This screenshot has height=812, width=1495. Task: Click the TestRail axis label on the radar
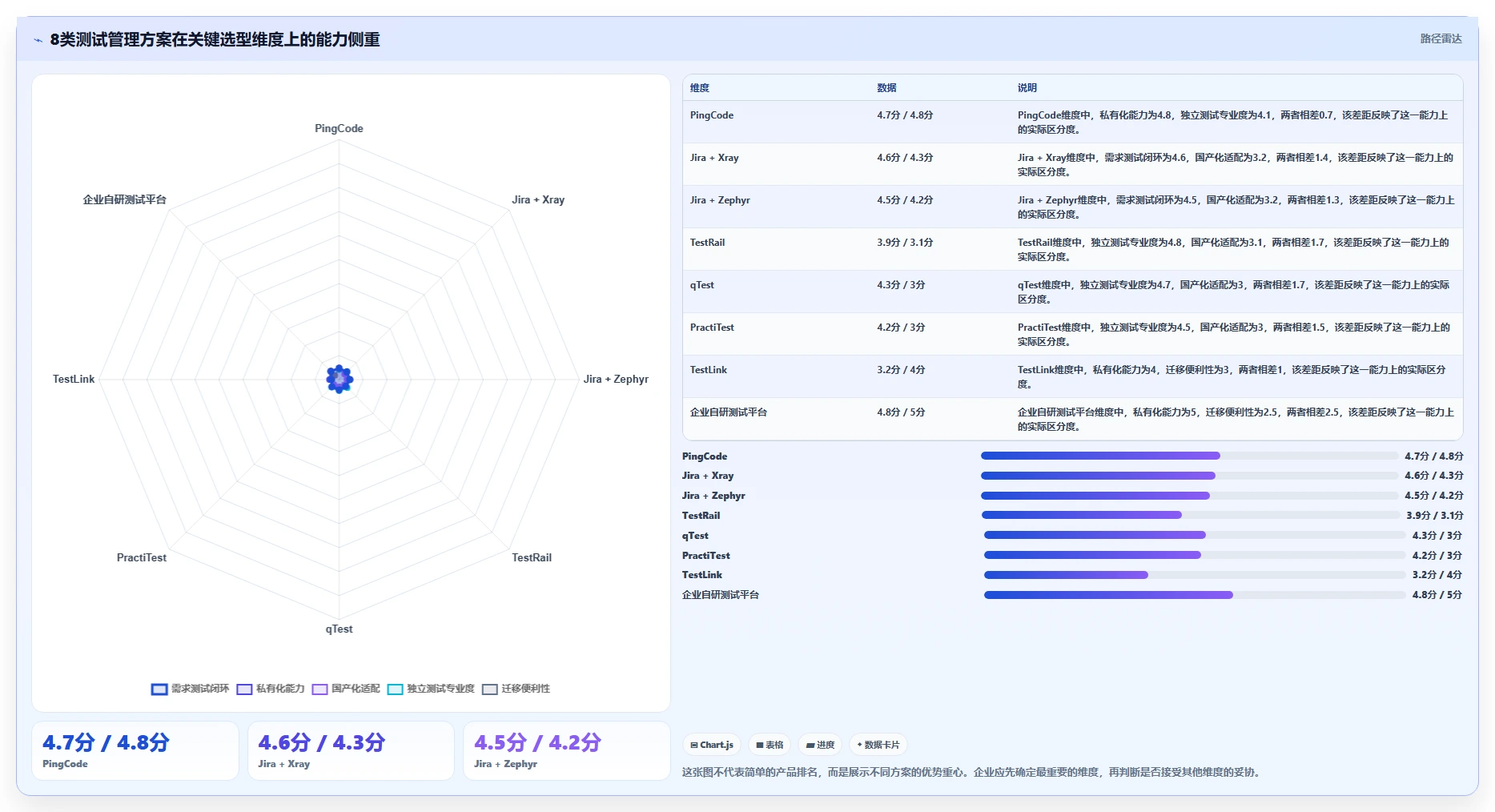point(532,557)
